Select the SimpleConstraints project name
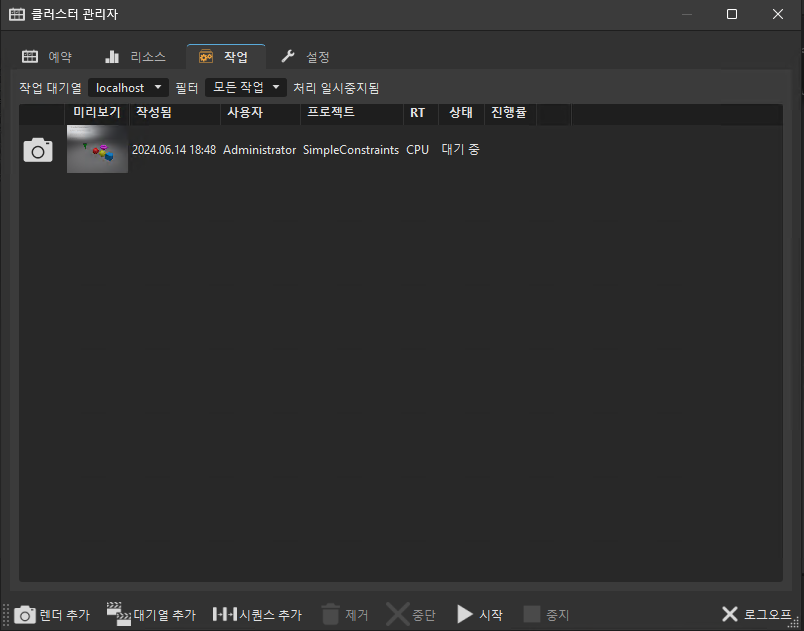The width and height of the screenshot is (804, 631). point(351,150)
